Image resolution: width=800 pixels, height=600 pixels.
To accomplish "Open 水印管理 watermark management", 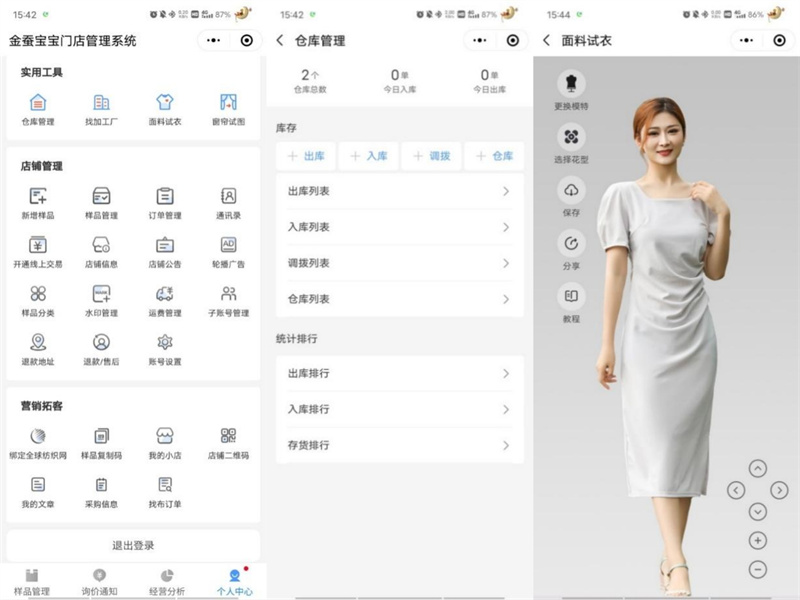I will tap(101, 294).
